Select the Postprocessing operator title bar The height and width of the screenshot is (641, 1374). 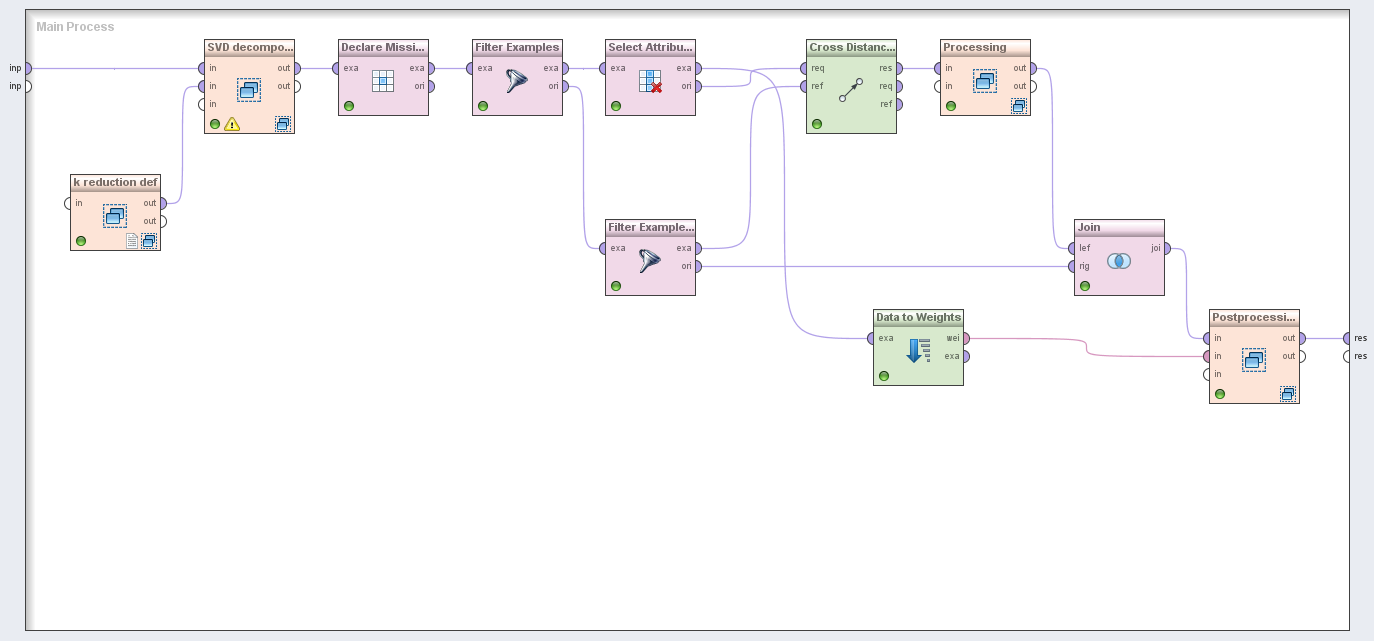tap(1254, 318)
